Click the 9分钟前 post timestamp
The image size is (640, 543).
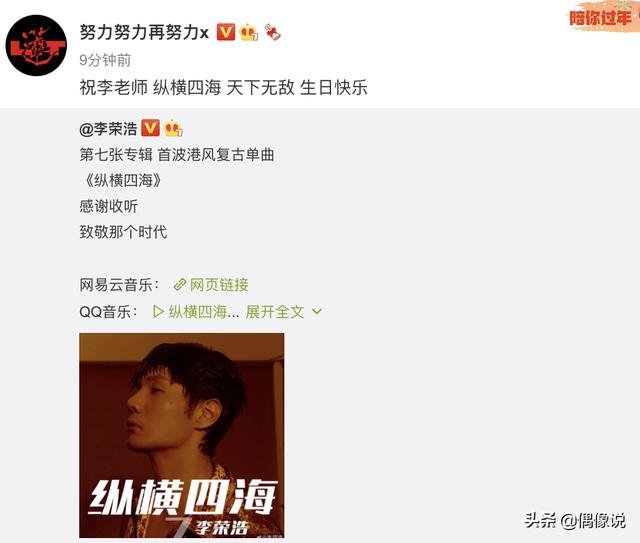tap(105, 60)
